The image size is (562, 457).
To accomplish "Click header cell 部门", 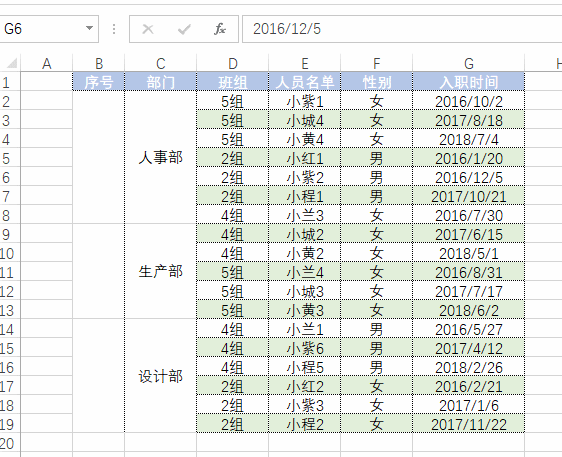I will [161, 82].
